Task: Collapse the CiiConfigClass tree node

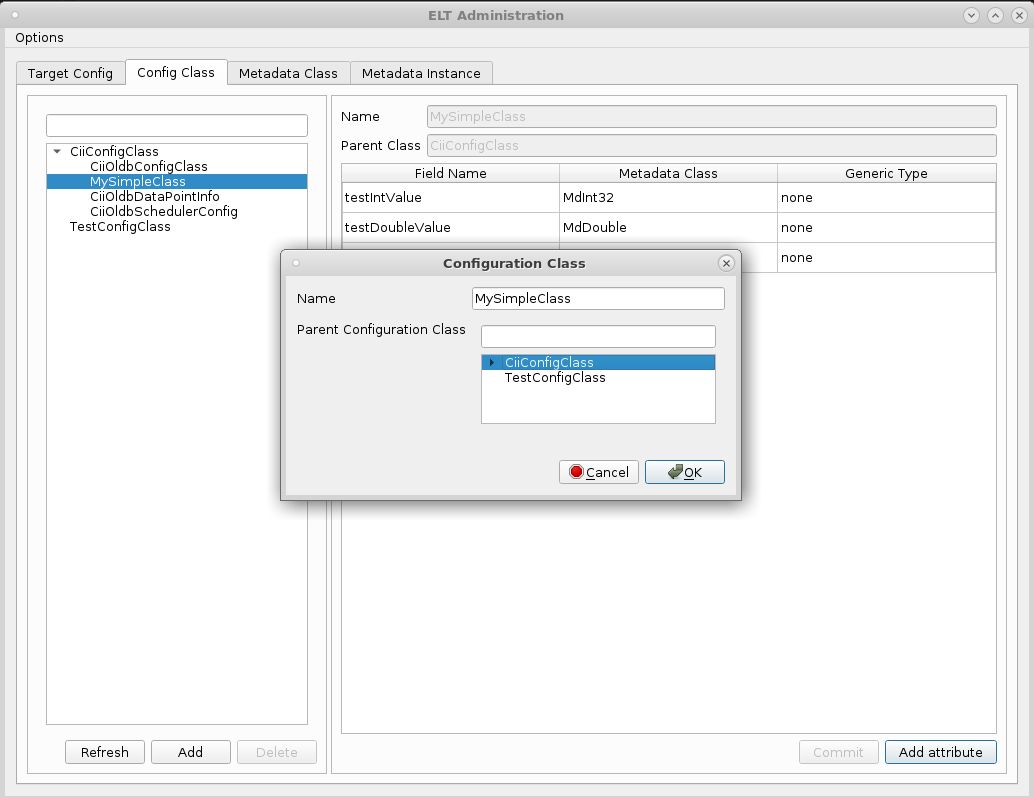Action: pyautogui.click(x=57, y=152)
